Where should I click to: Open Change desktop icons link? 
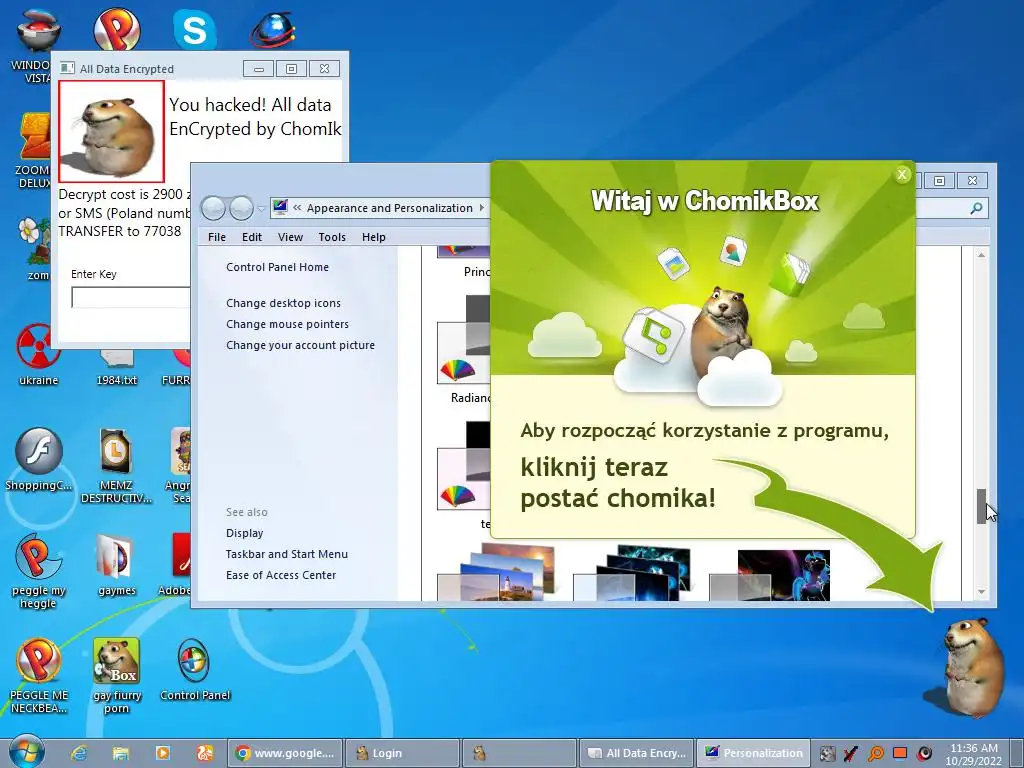(x=283, y=303)
